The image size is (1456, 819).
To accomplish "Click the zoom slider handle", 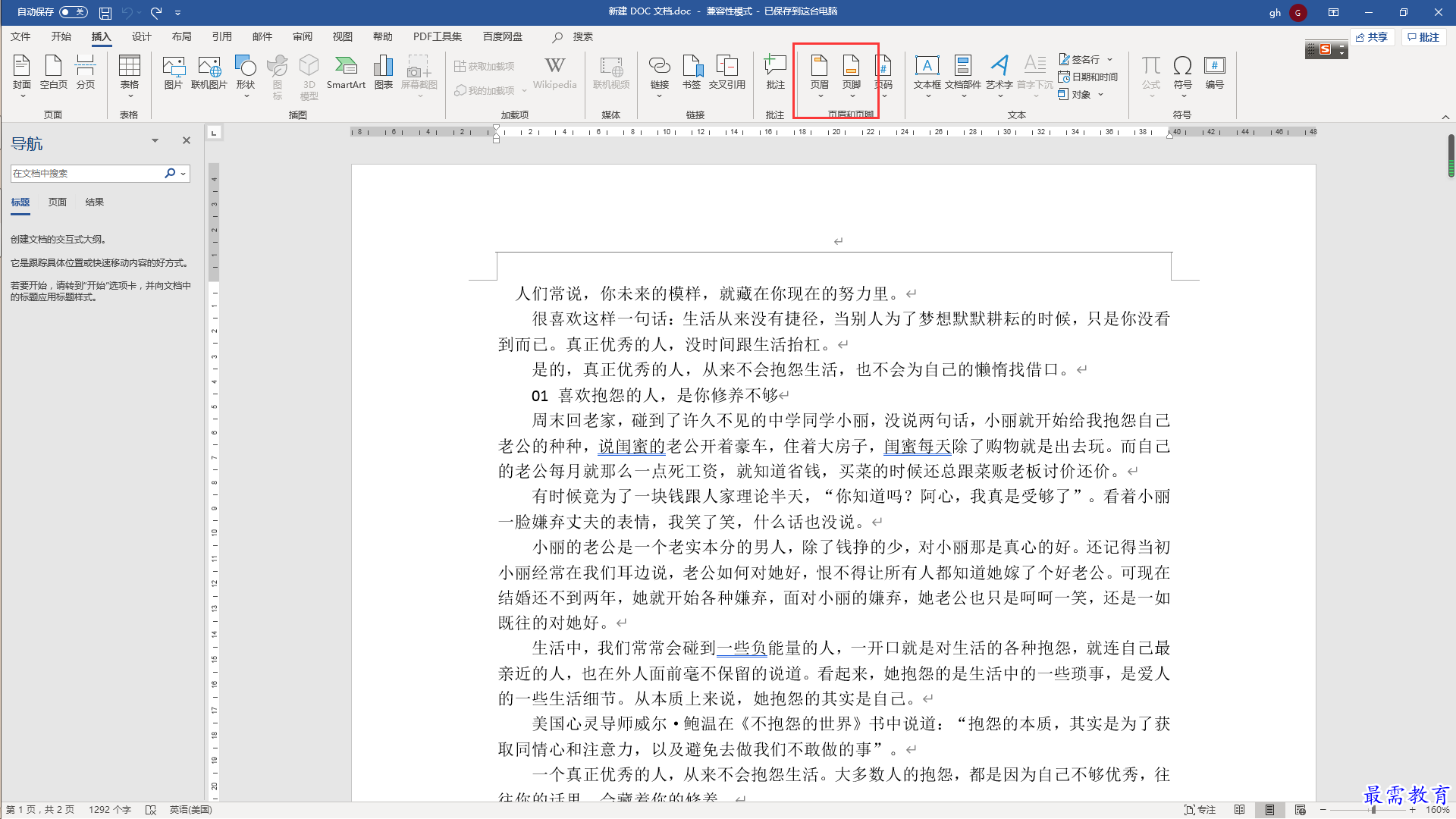I will point(1373,810).
